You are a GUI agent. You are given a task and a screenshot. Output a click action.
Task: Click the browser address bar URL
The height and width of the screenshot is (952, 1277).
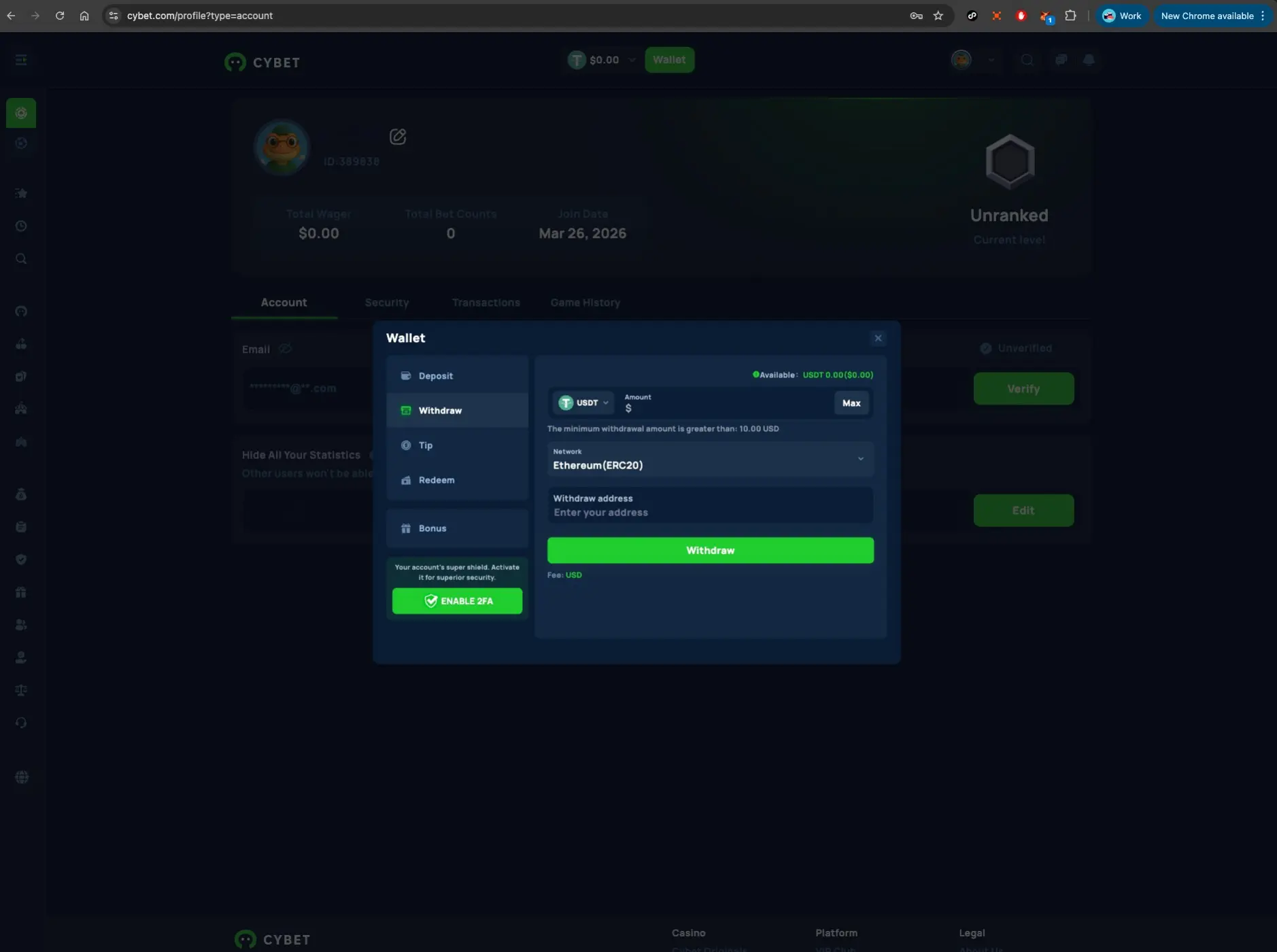(200, 16)
